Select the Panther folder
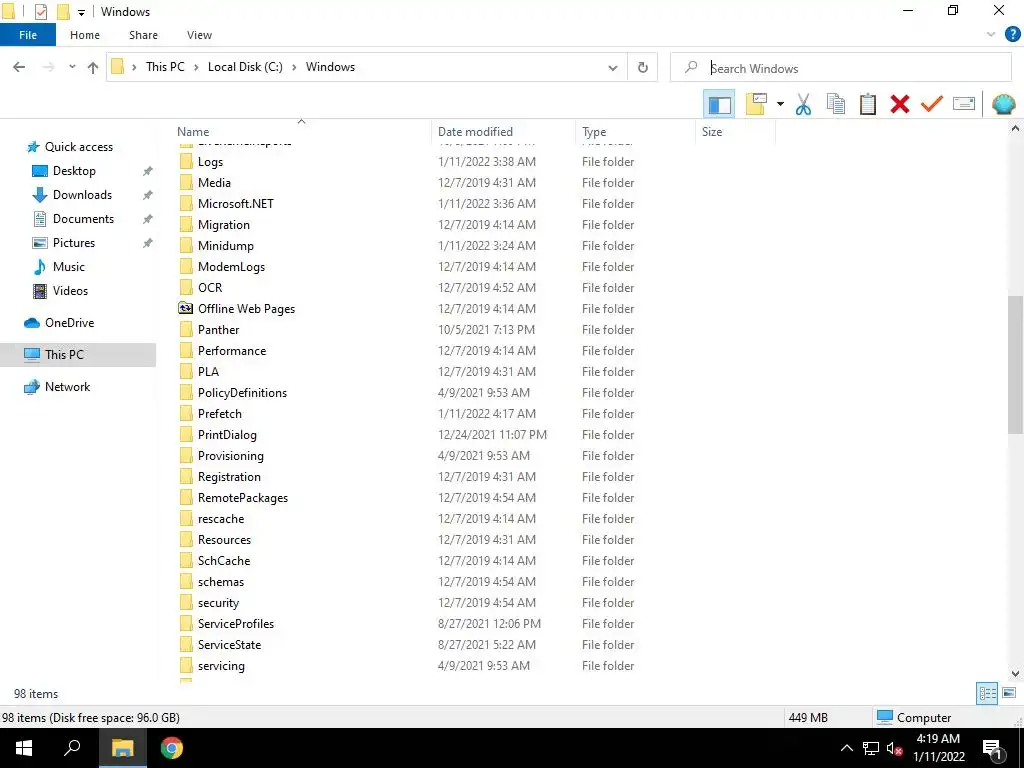 [x=218, y=330]
